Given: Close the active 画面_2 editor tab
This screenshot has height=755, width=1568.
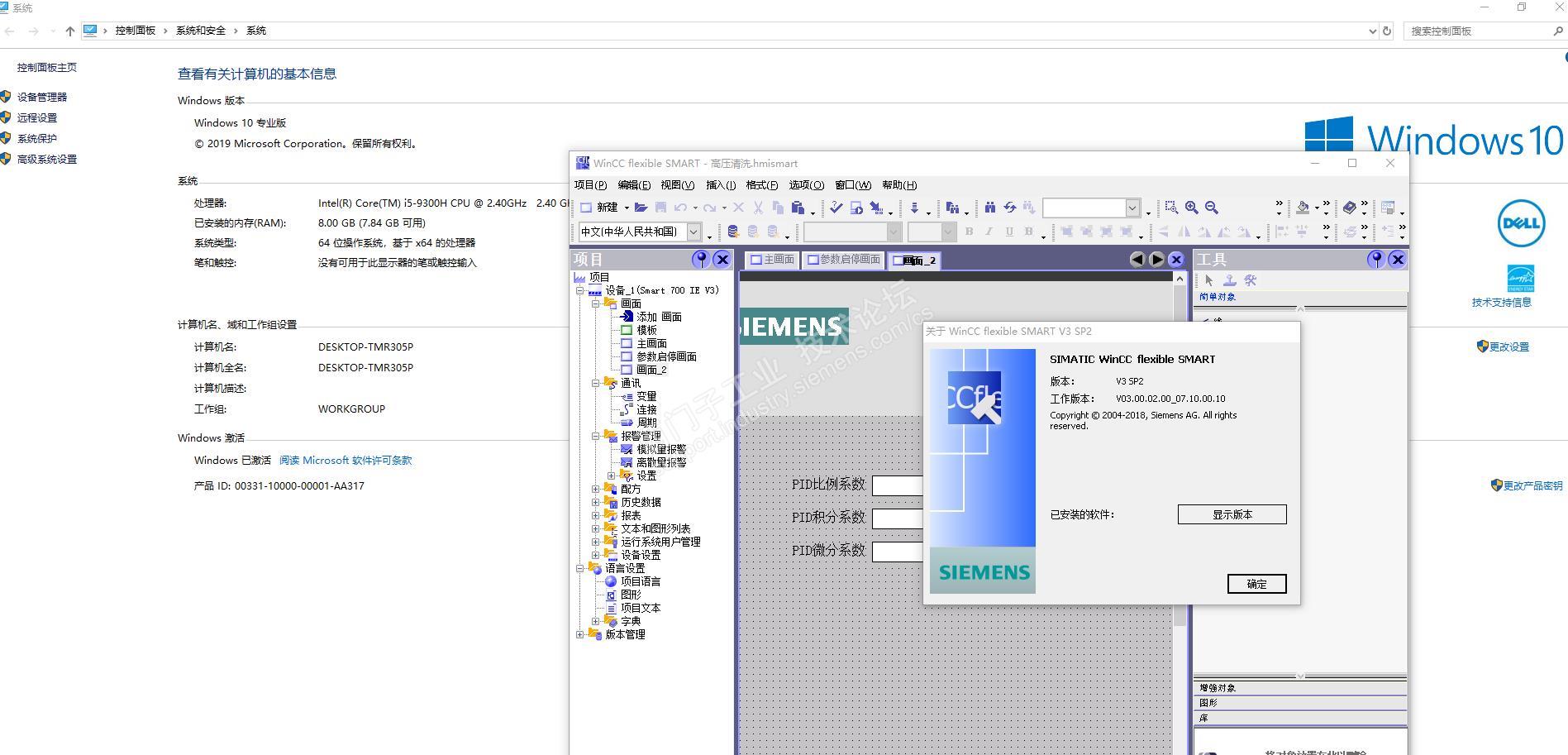Looking at the screenshot, I should click(x=1176, y=260).
